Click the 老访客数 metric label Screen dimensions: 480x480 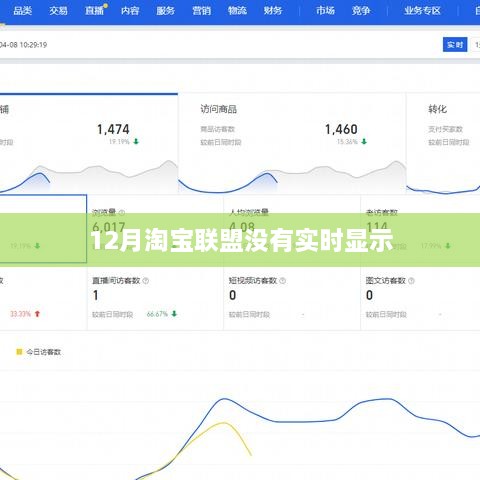382,212
